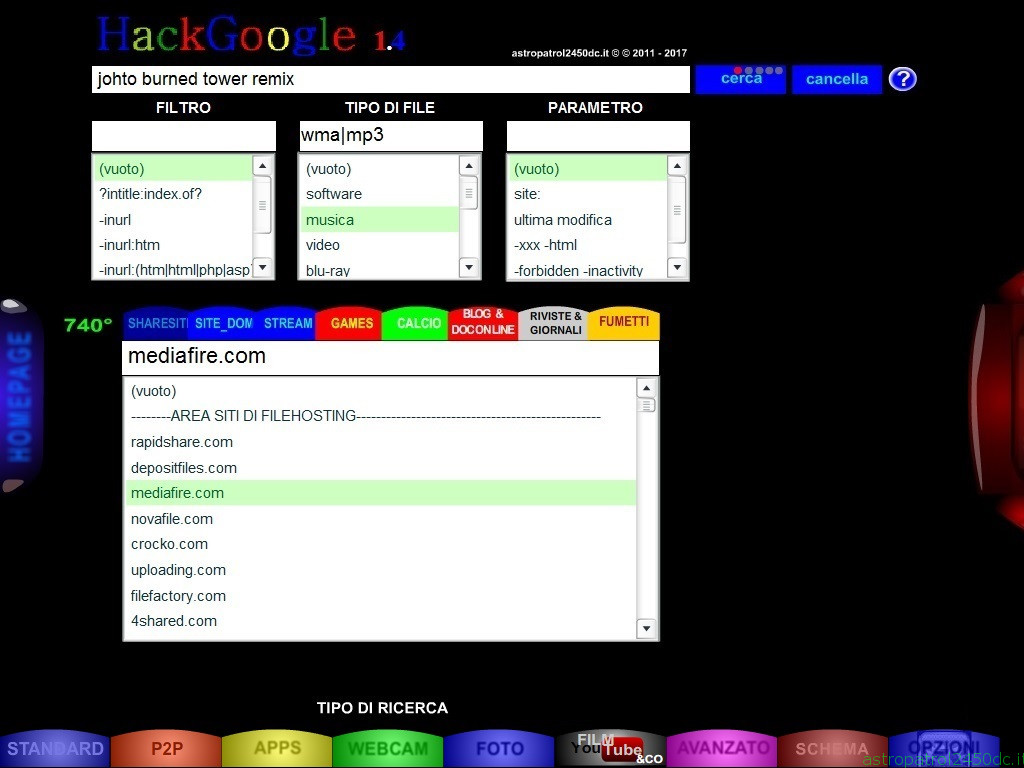The height and width of the screenshot is (768, 1024).
Task: Pick uploading.com from sites list
Action: coord(380,569)
